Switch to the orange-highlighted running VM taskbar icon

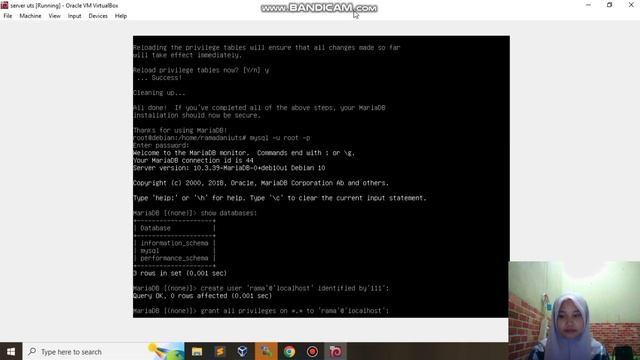pos(266,351)
